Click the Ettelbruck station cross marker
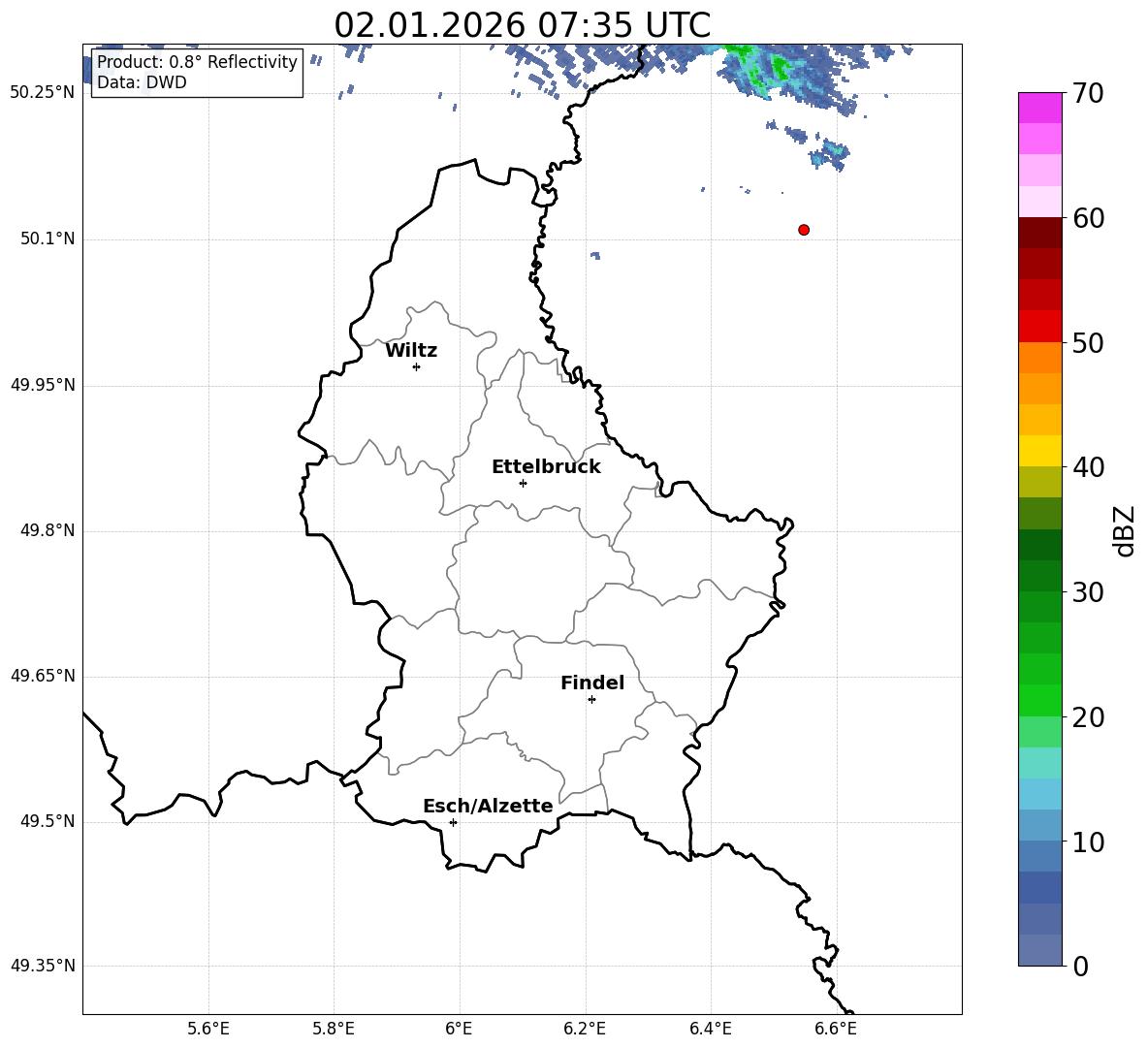The height and width of the screenshot is (1048, 1148). (523, 483)
